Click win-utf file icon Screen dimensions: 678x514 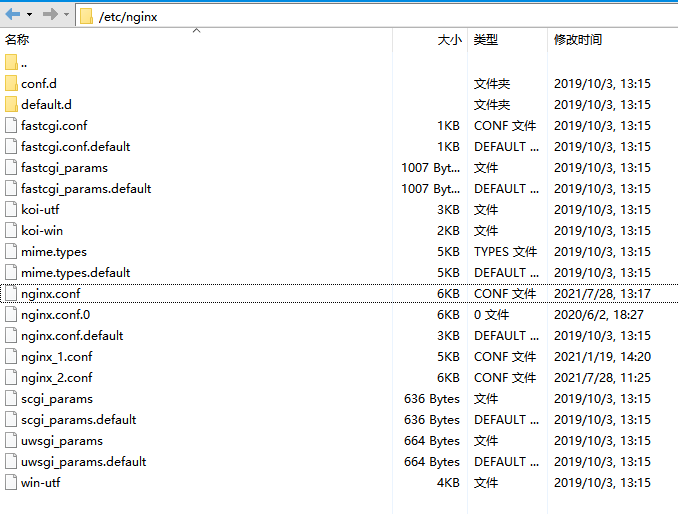tap(11, 482)
